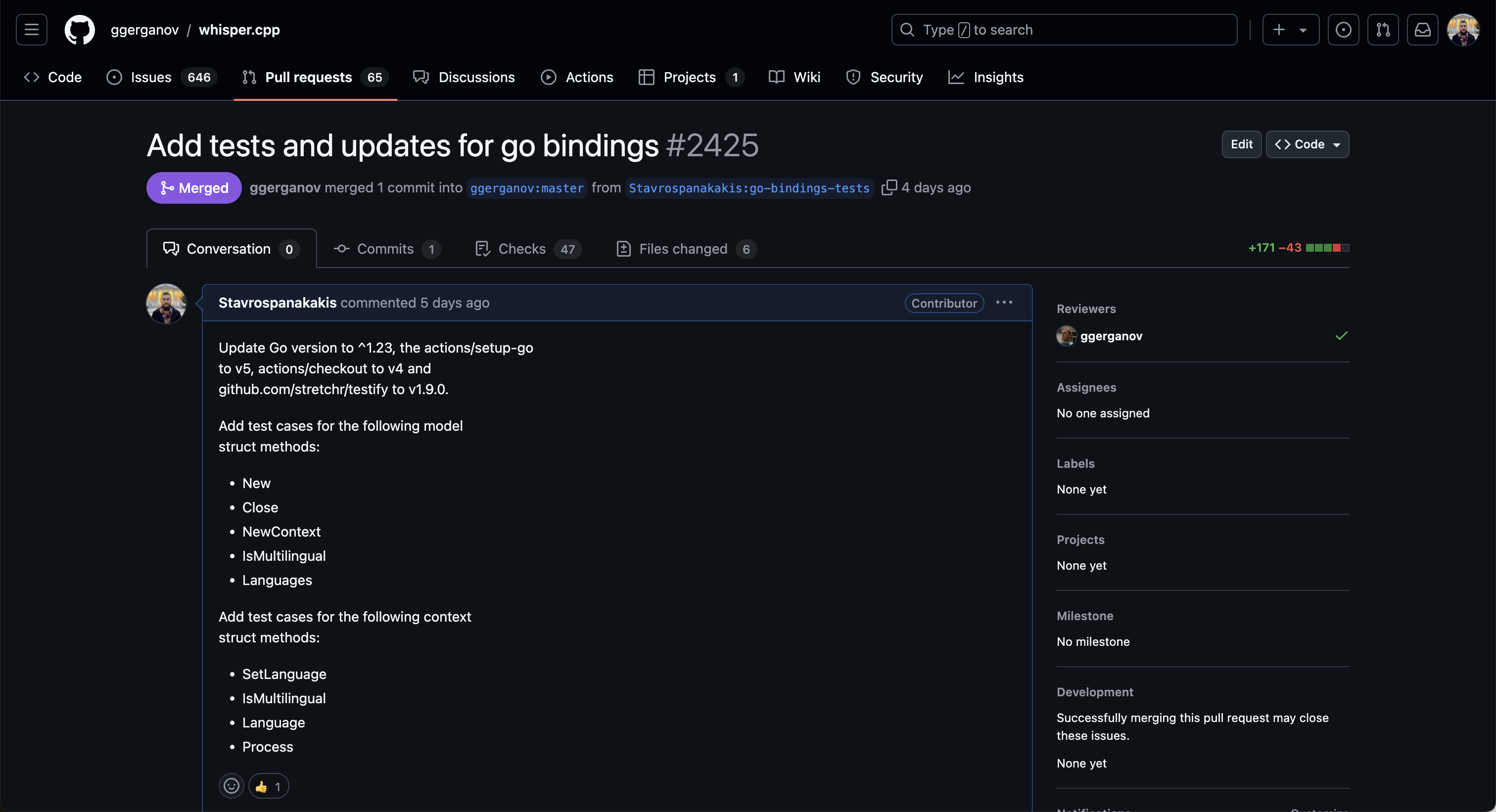This screenshot has width=1496, height=812.
Task: Open the Pull requests tab
Action: tap(315, 77)
